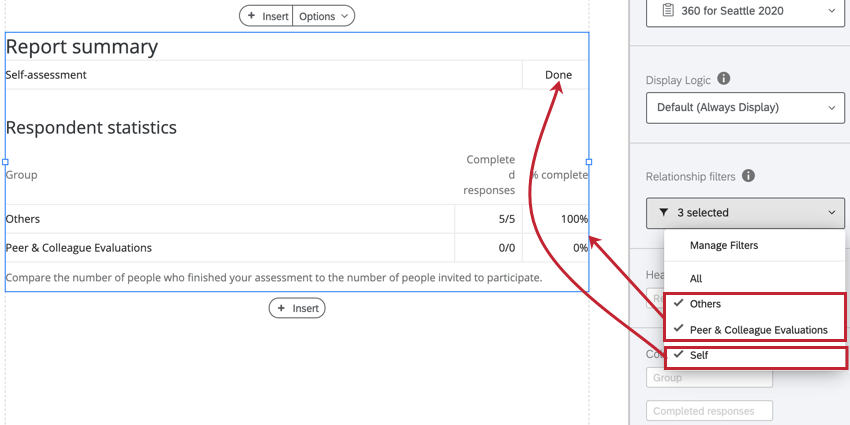Viewport: 850px width, 425px height.
Task: Expand the Display Logic dropdown
Action: coord(745,108)
